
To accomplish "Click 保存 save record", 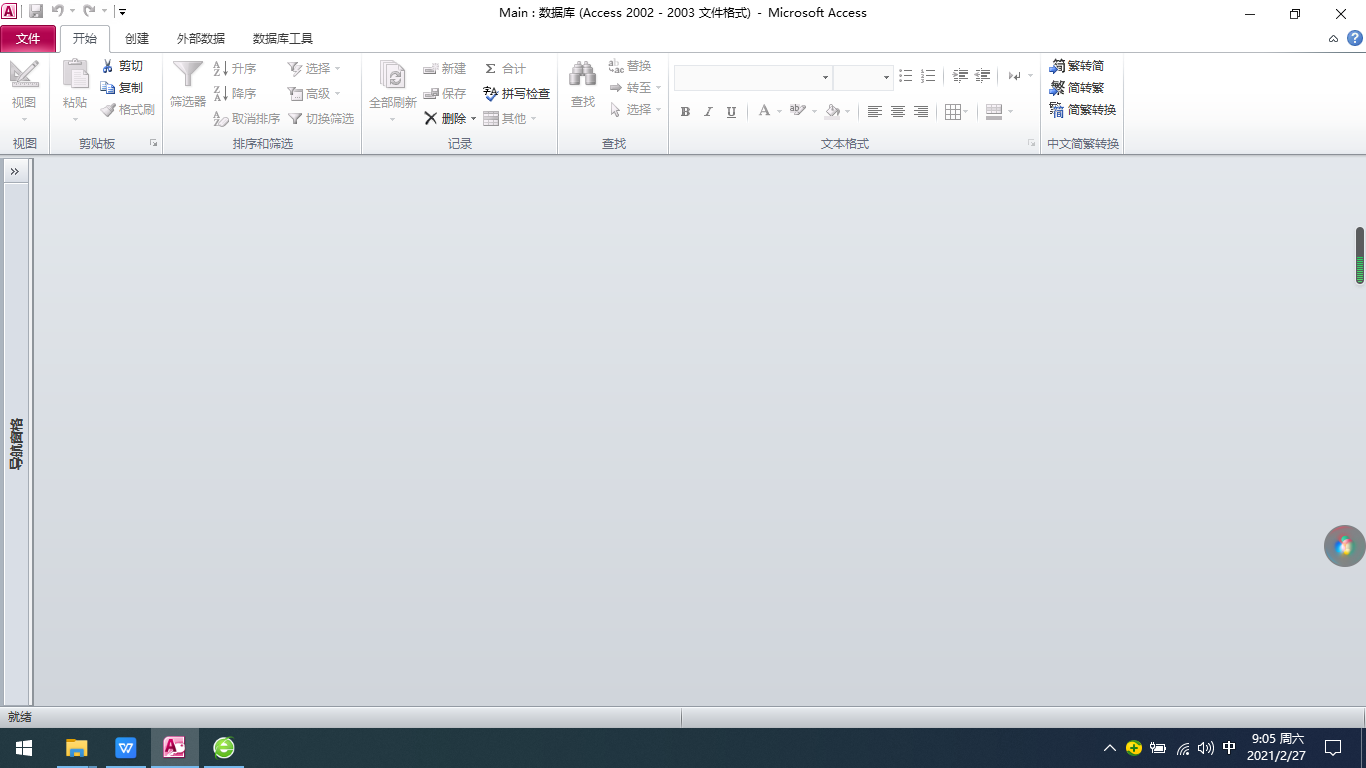I will coord(445,94).
